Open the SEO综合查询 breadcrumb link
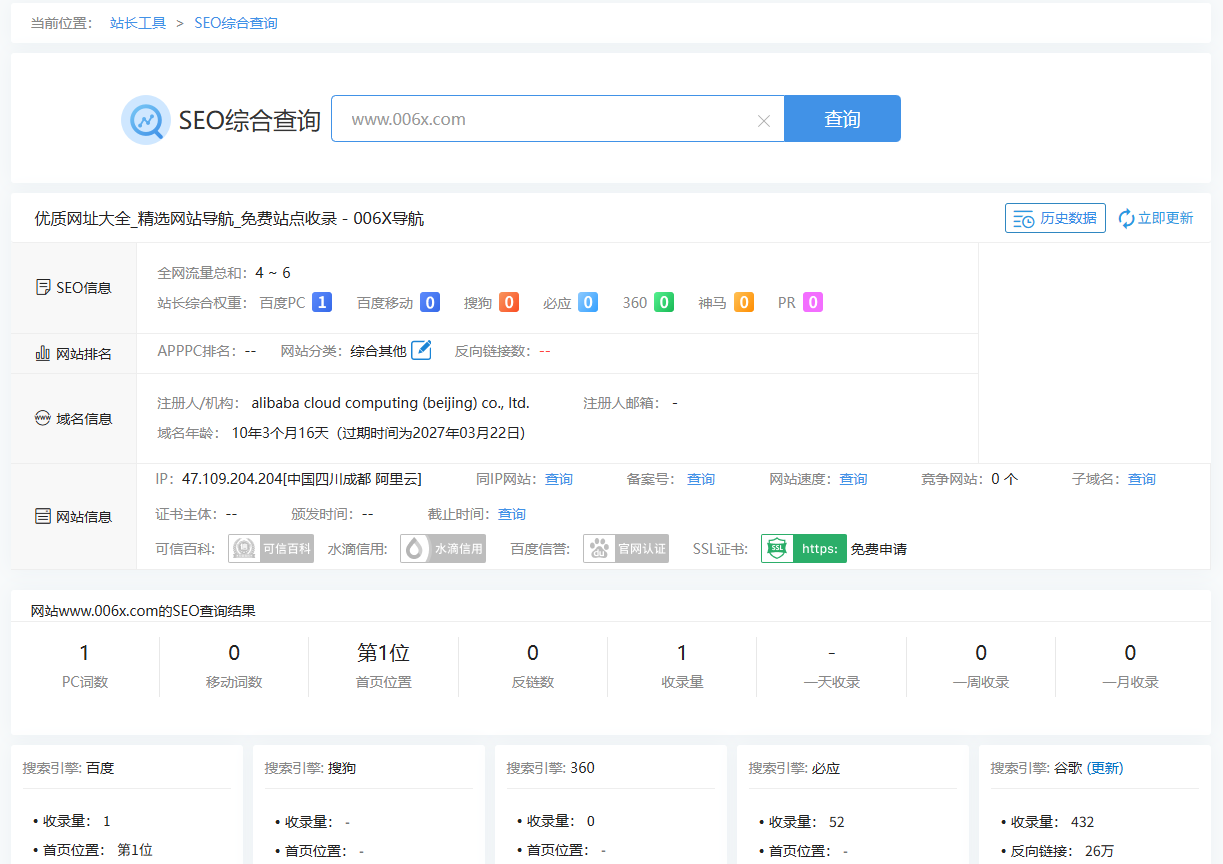 pos(236,23)
